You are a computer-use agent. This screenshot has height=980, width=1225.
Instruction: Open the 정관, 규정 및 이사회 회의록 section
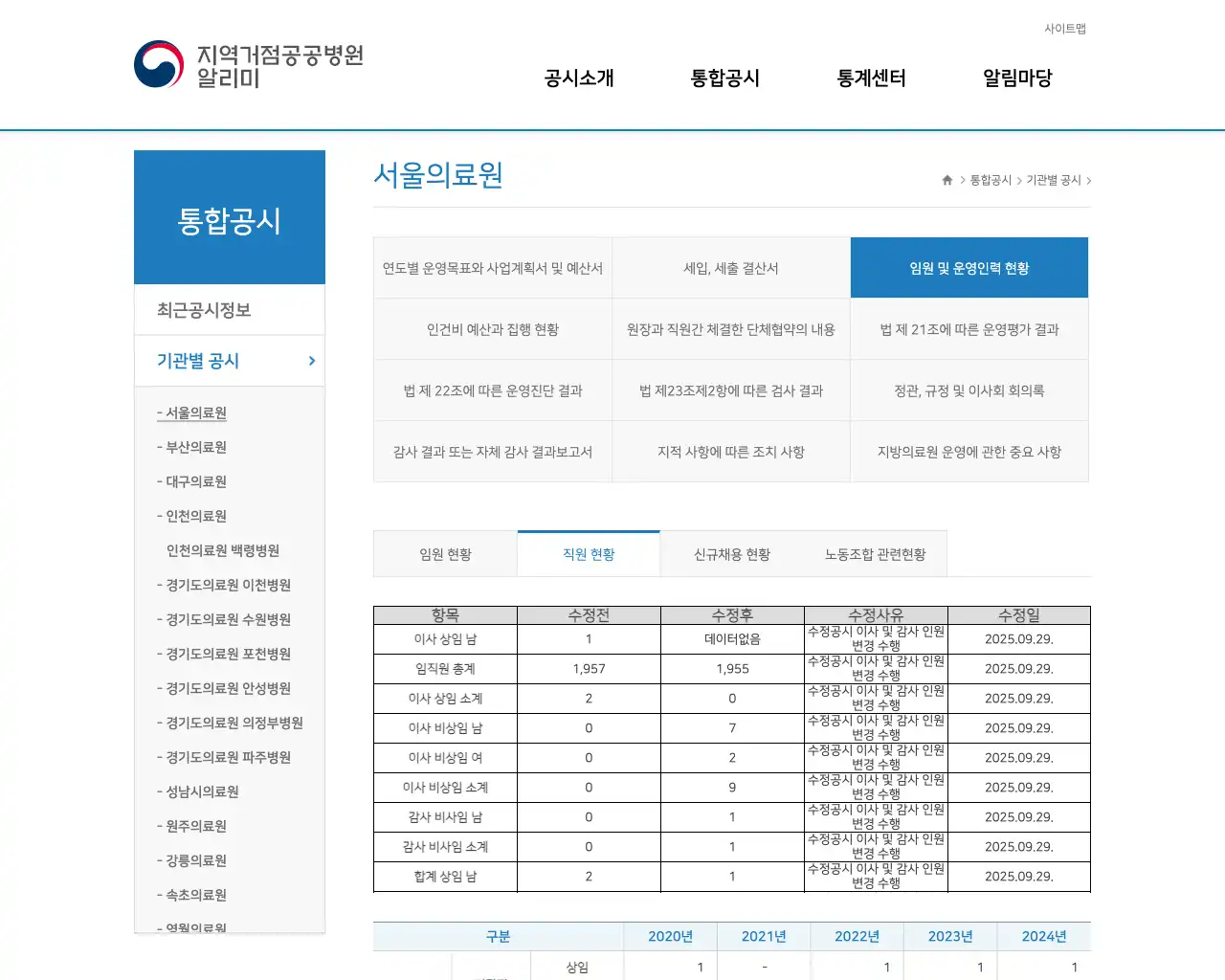click(x=969, y=390)
